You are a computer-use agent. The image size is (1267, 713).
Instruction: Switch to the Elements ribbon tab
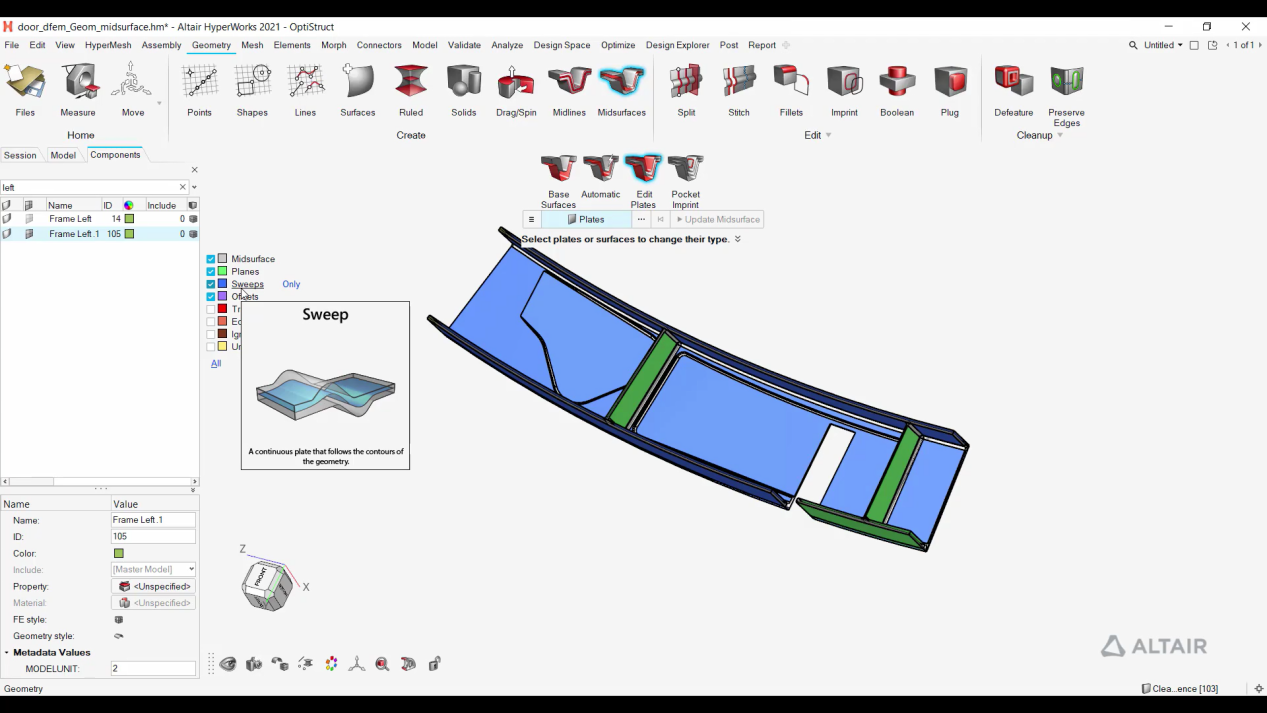pyautogui.click(x=292, y=45)
